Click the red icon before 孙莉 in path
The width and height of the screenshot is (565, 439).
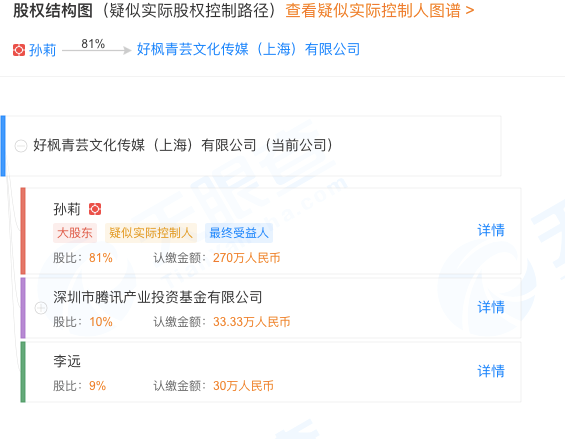coord(19,50)
